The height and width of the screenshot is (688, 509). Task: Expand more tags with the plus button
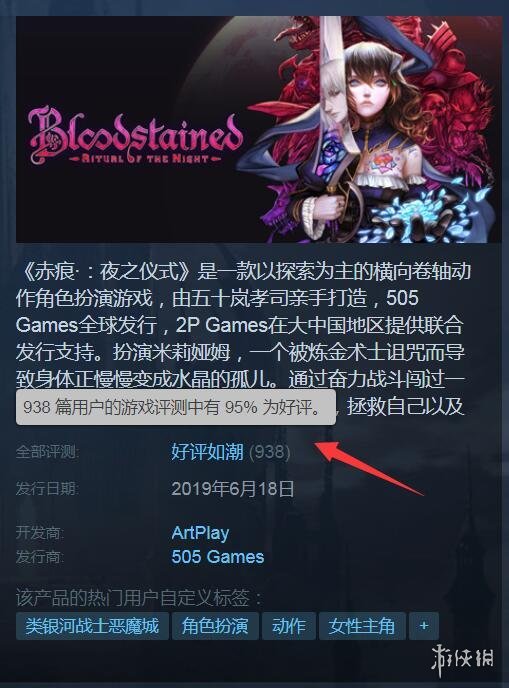tap(423, 626)
